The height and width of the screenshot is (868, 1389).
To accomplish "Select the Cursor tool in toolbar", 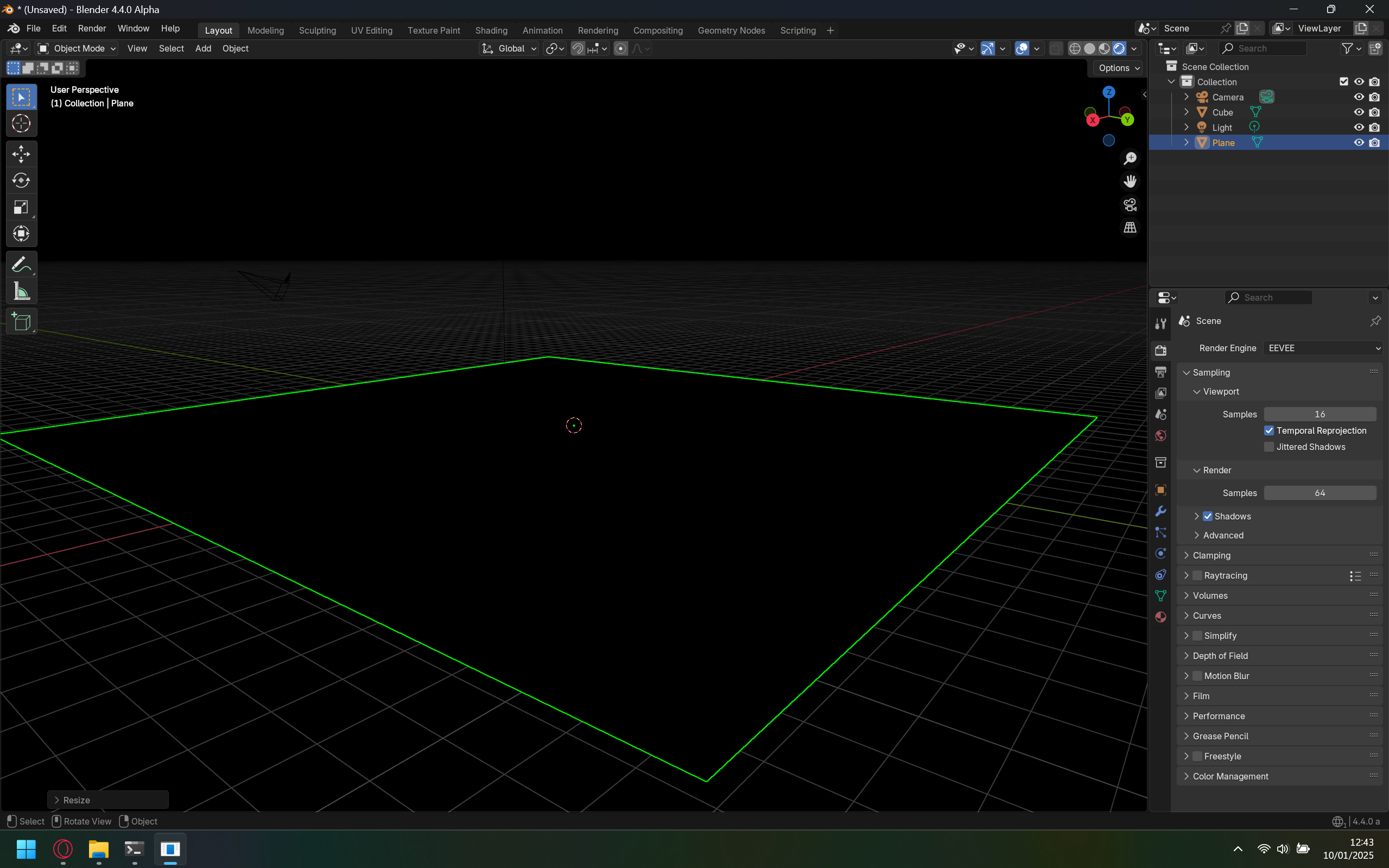I will 21,123.
